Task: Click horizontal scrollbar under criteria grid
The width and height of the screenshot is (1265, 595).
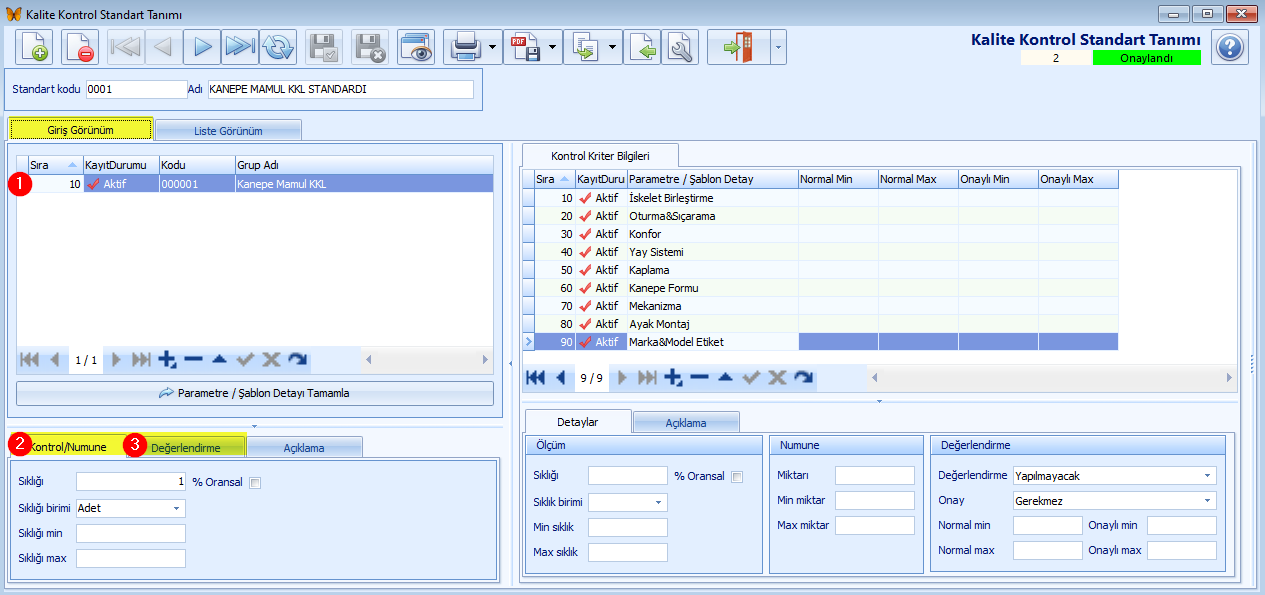Action: [x=1052, y=377]
